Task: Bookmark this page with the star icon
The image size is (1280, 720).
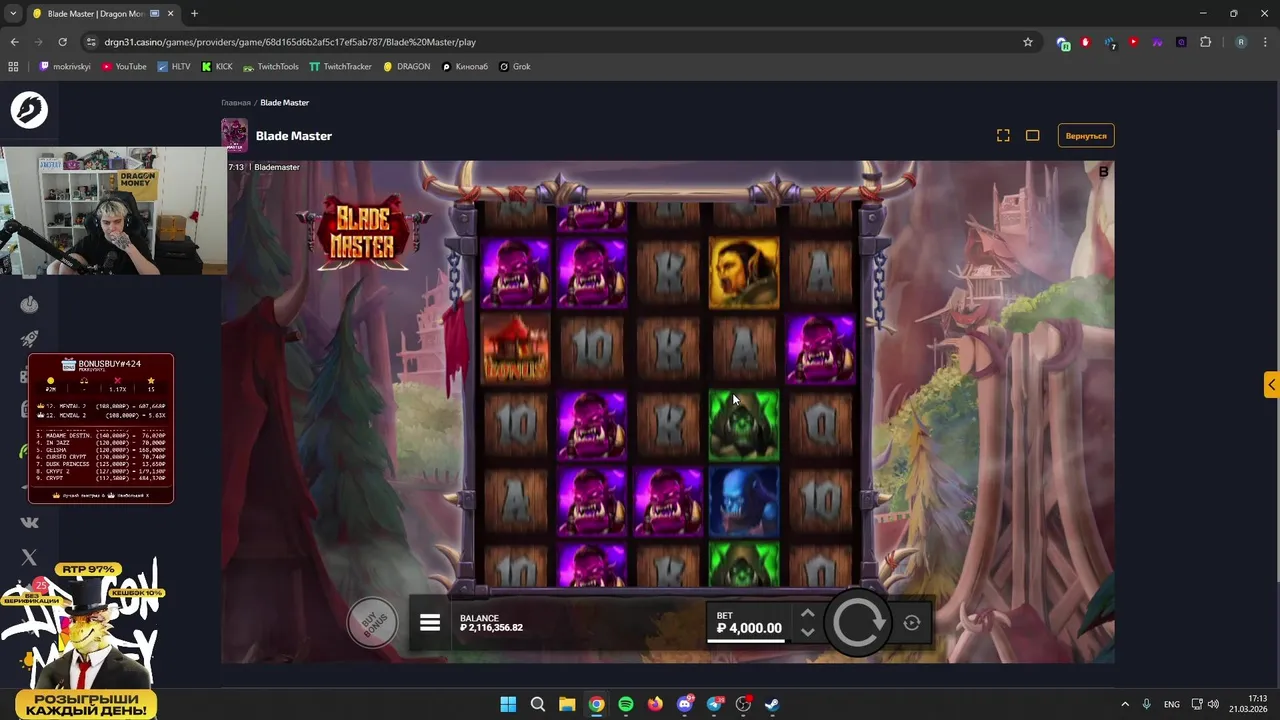Action: coord(1027,42)
